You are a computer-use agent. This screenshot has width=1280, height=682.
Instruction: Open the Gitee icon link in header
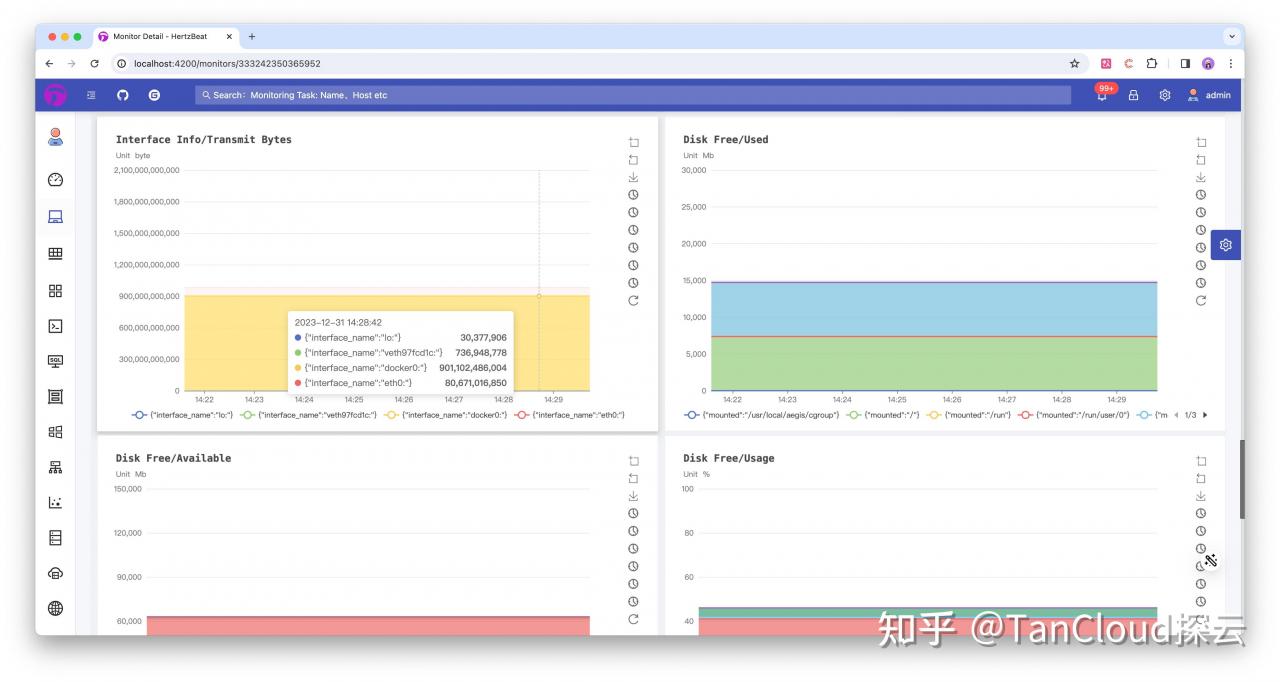[x=154, y=95]
